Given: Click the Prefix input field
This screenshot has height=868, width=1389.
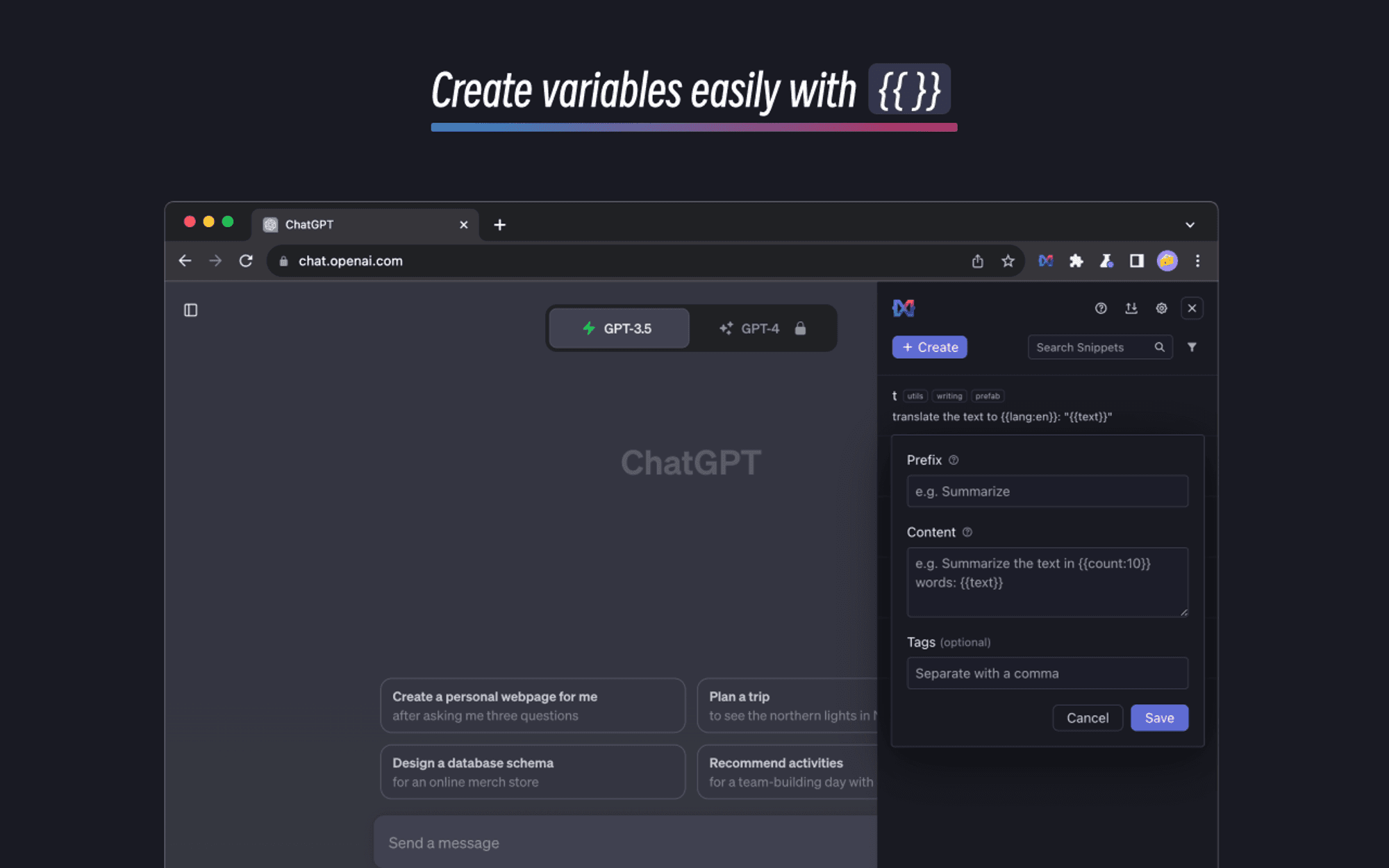Looking at the screenshot, I should click(1047, 492).
